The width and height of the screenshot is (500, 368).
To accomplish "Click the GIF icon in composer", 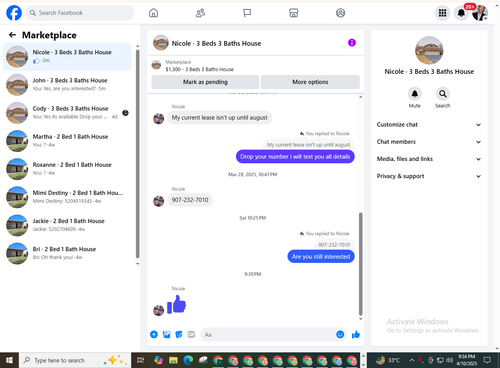I will coord(191,334).
